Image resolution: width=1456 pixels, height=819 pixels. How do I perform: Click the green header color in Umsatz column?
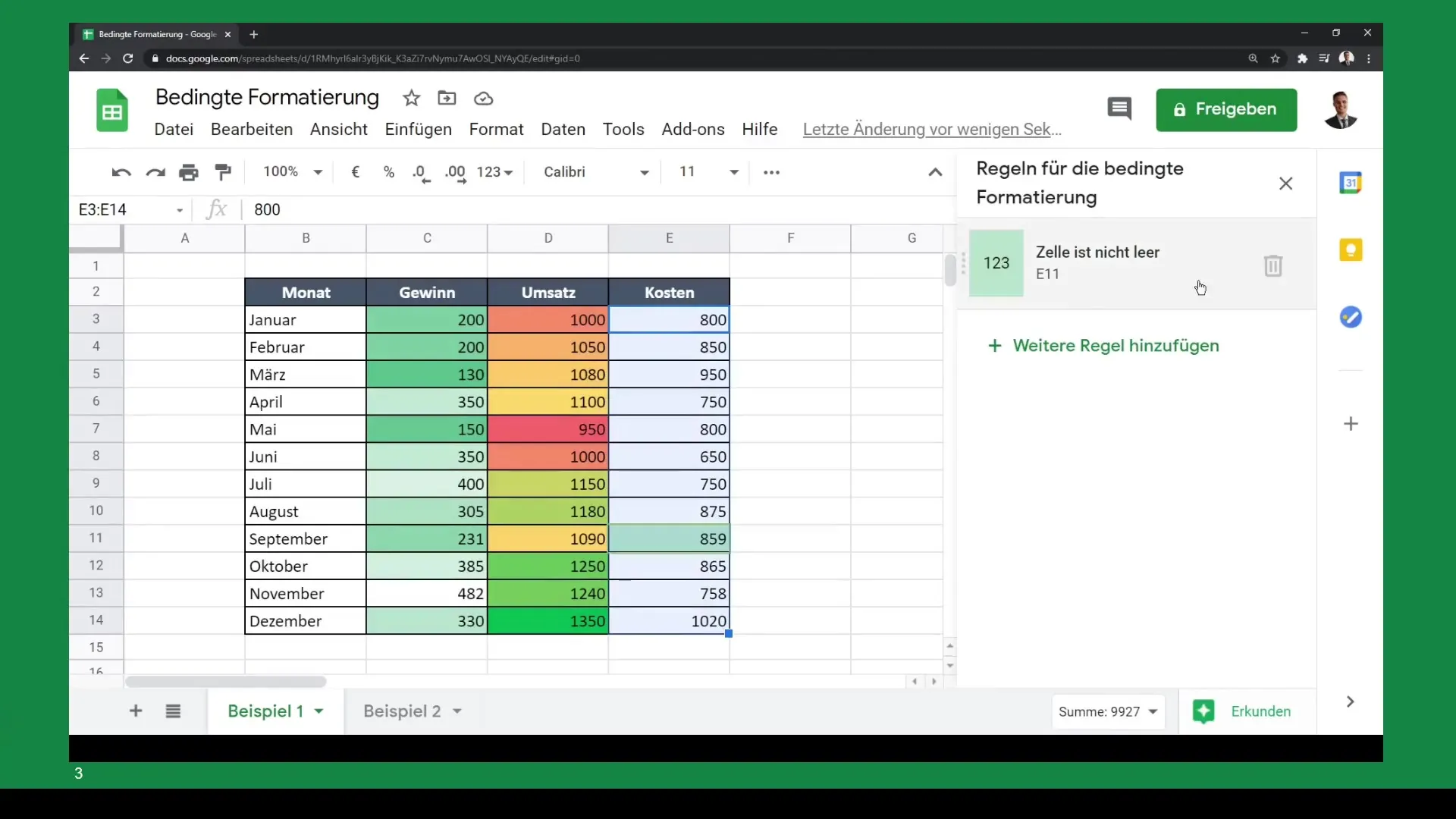point(548,291)
